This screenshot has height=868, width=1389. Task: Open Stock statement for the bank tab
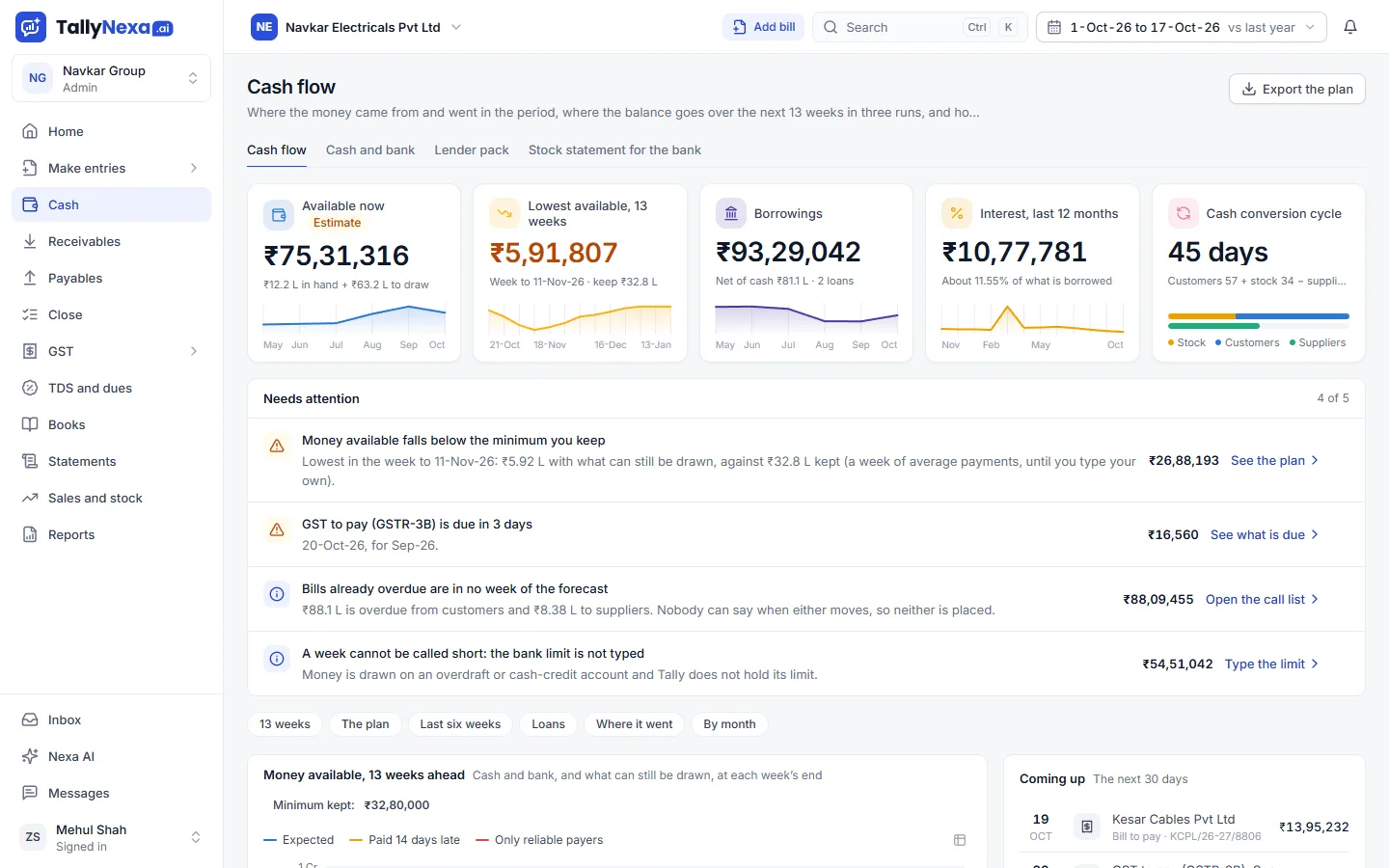614,149
